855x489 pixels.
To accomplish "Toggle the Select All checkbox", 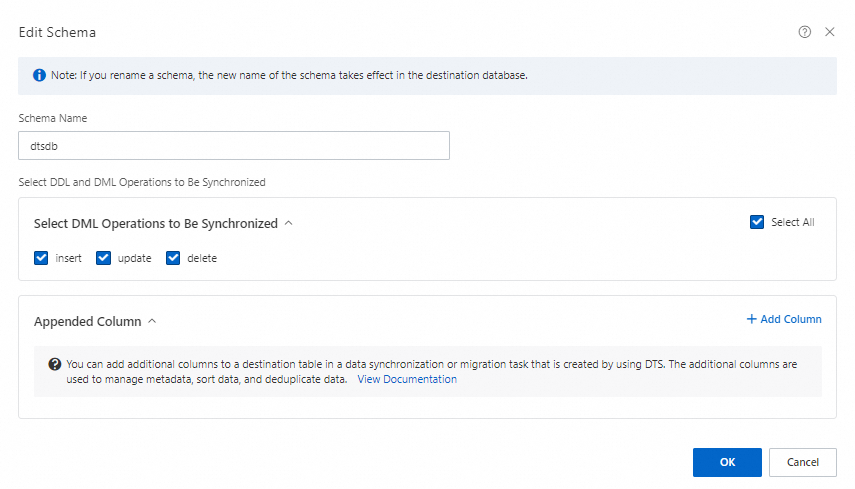I will point(757,222).
